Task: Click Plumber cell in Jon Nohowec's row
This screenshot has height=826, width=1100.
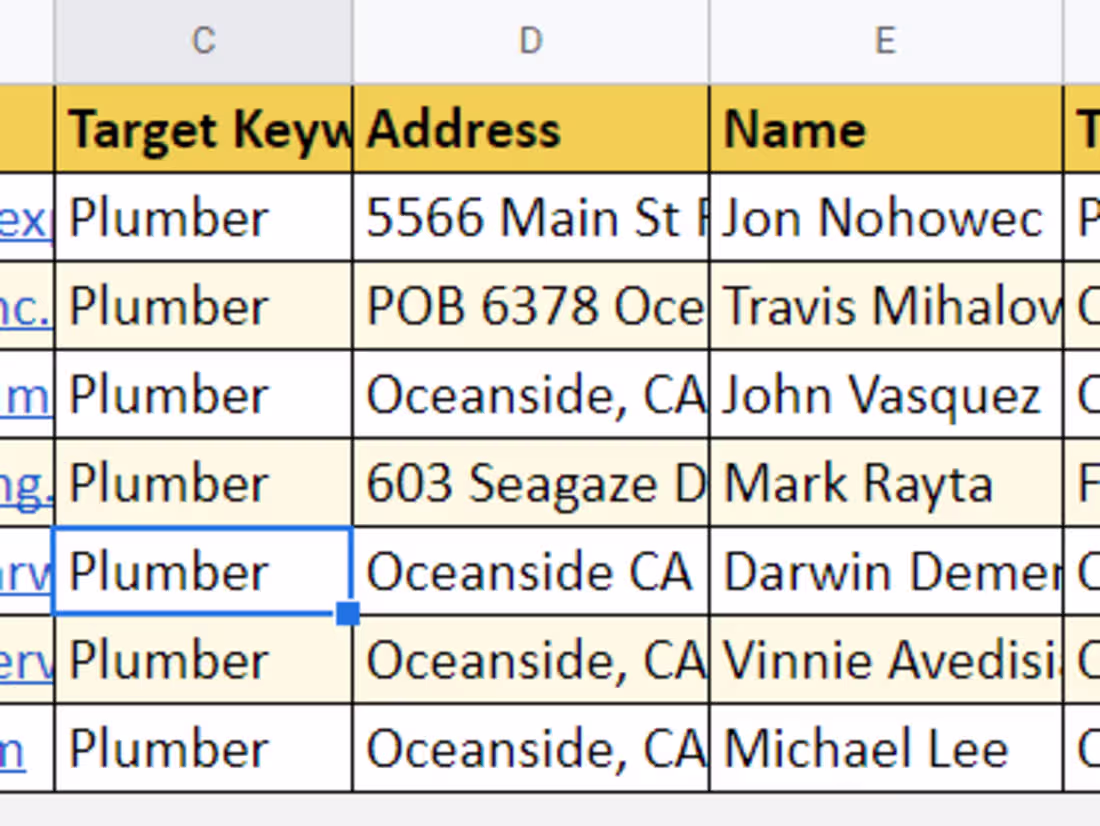Action: click(204, 218)
